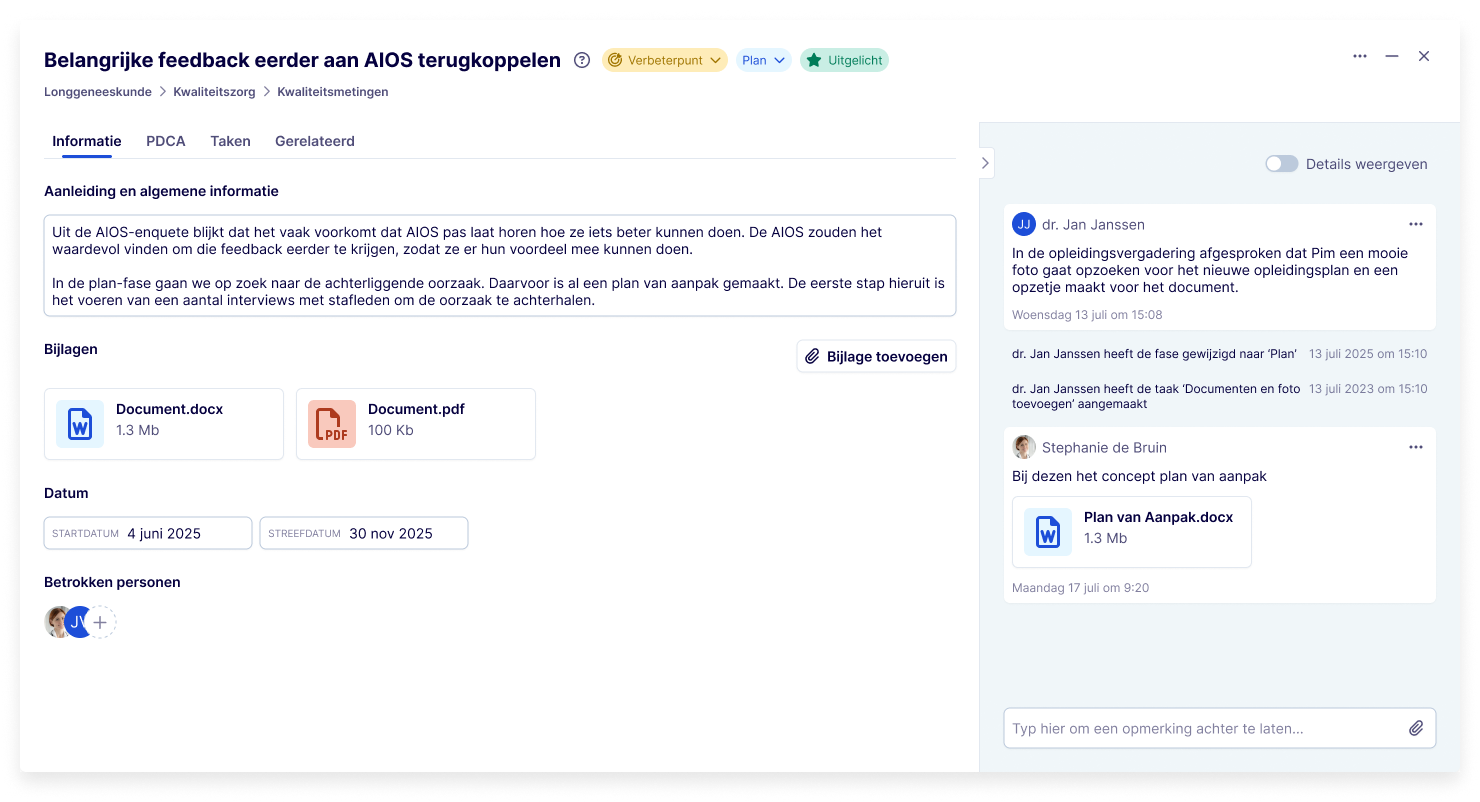Viewport: 1480px width, 802px height.
Task: Add a person with the plus icon
Action: (x=100, y=622)
